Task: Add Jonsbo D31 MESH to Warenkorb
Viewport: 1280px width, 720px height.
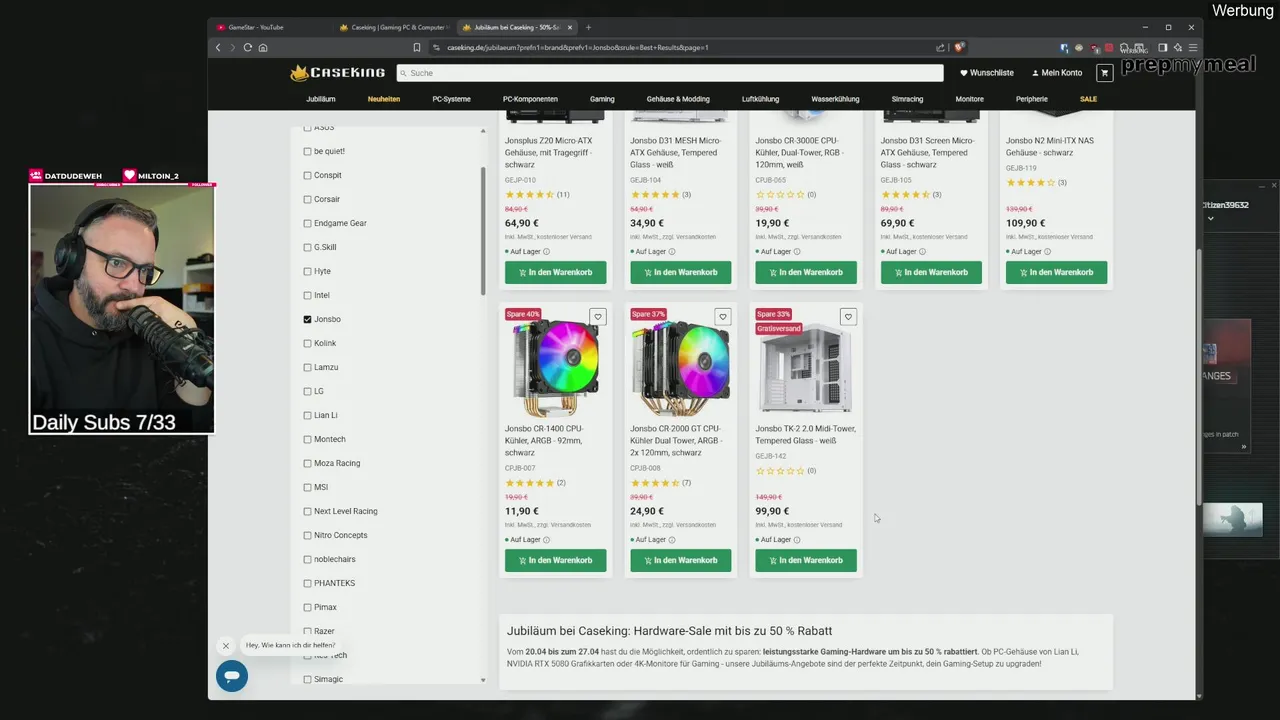Action: (x=681, y=272)
